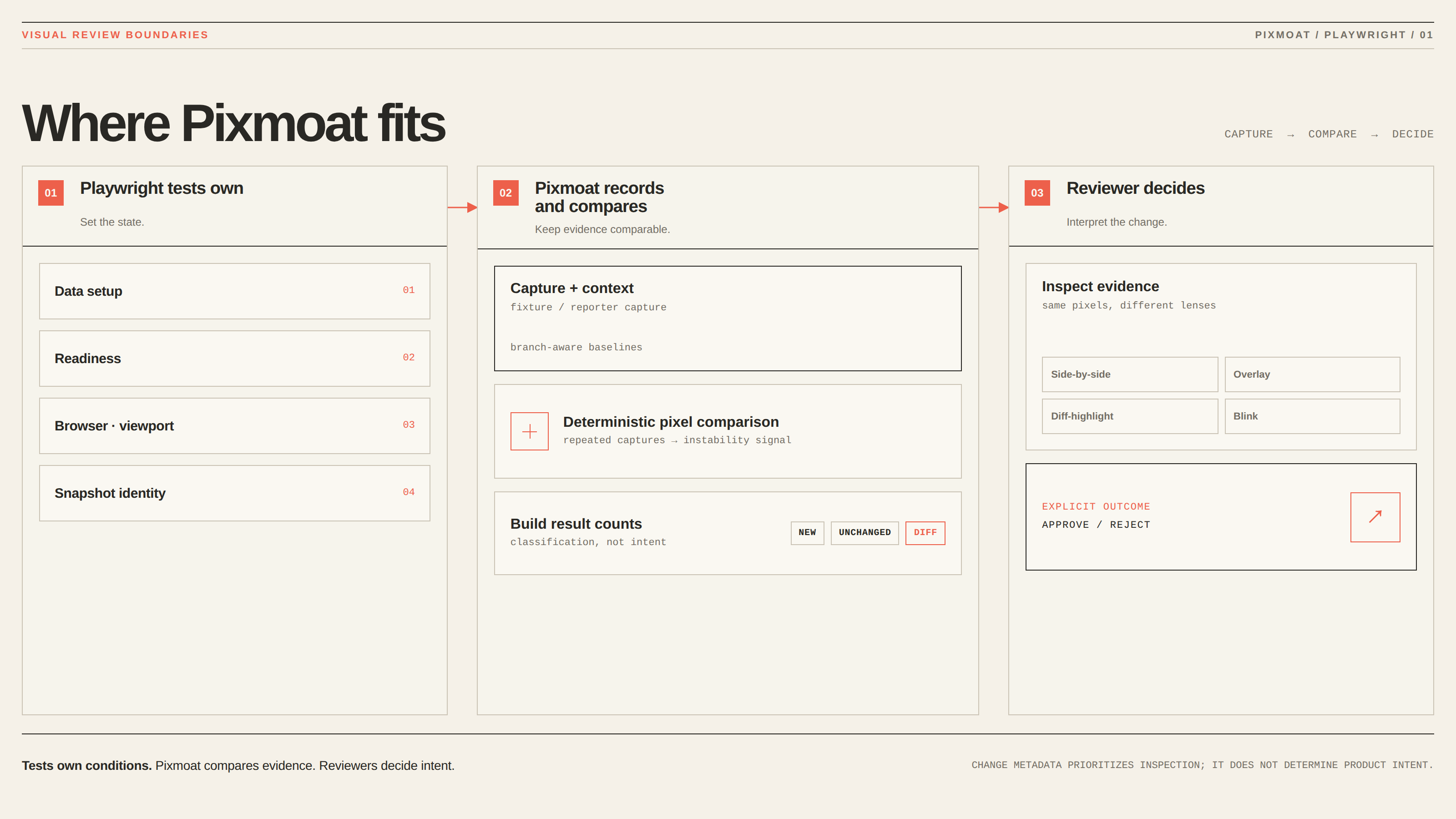Viewport: 1456px width, 819px height.
Task: Choose the Blink view option
Action: pyautogui.click(x=1312, y=416)
